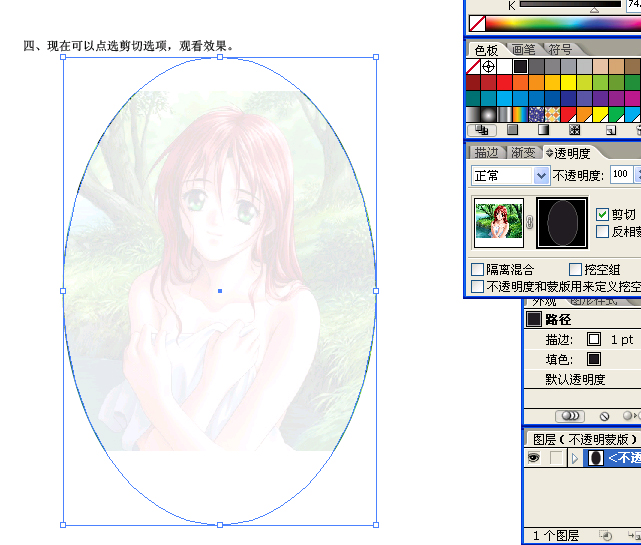The image size is (641, 545).
Task: Select the cyan swatch in third row
Action: pos(504,98)
